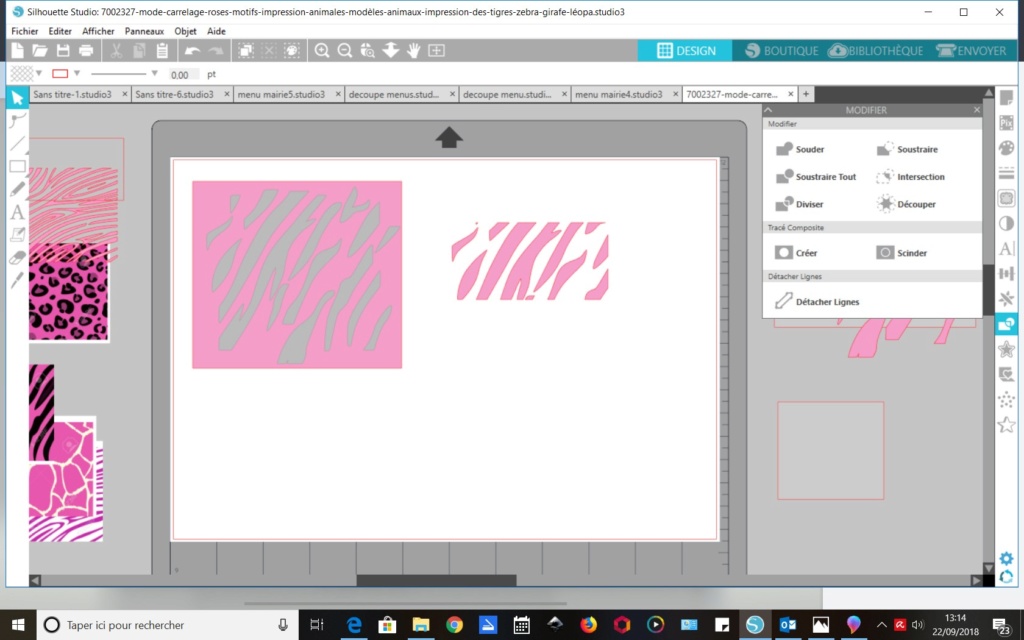
Task: Open the Aide menu
Action: point(216,31)
